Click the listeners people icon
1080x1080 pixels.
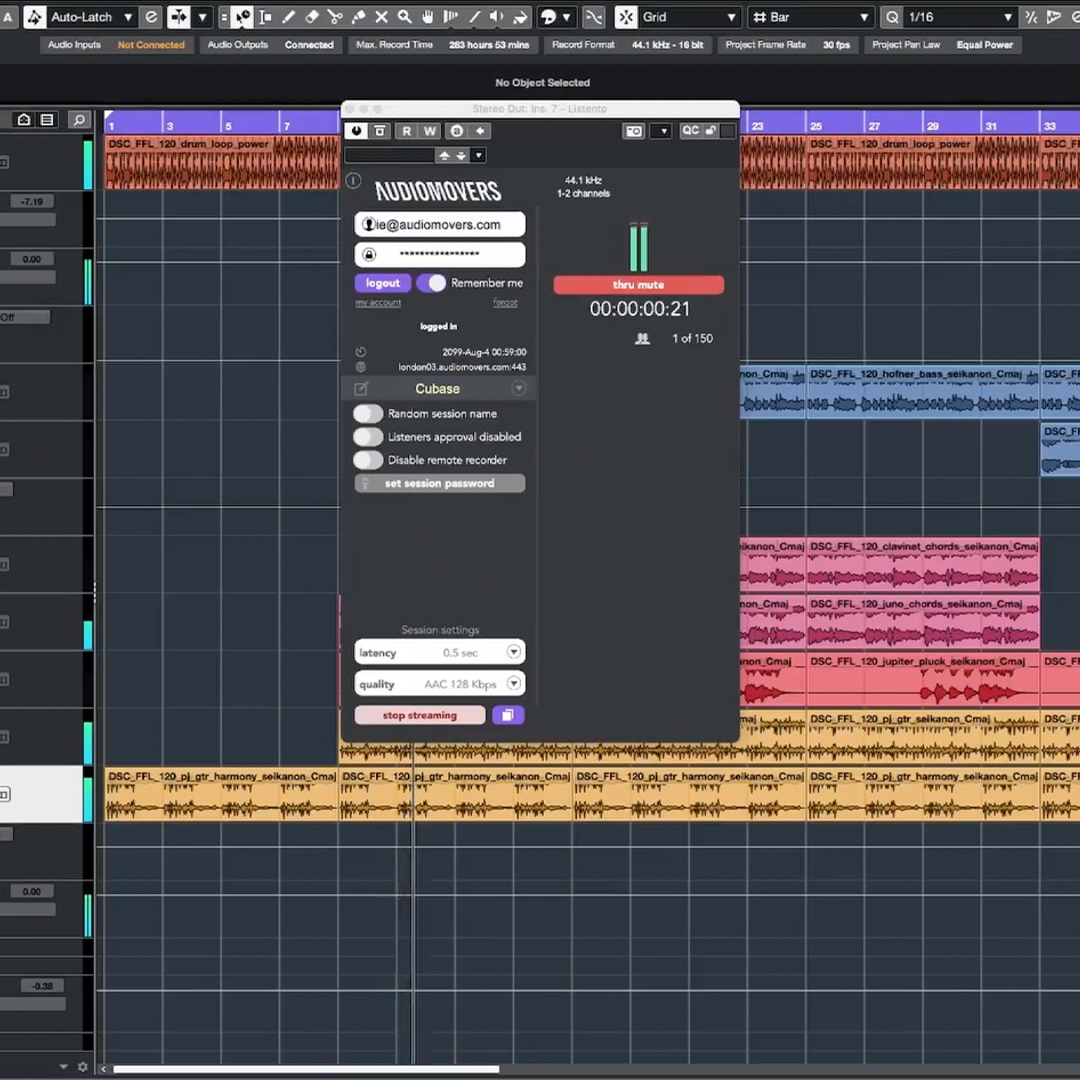coord(642,338)
